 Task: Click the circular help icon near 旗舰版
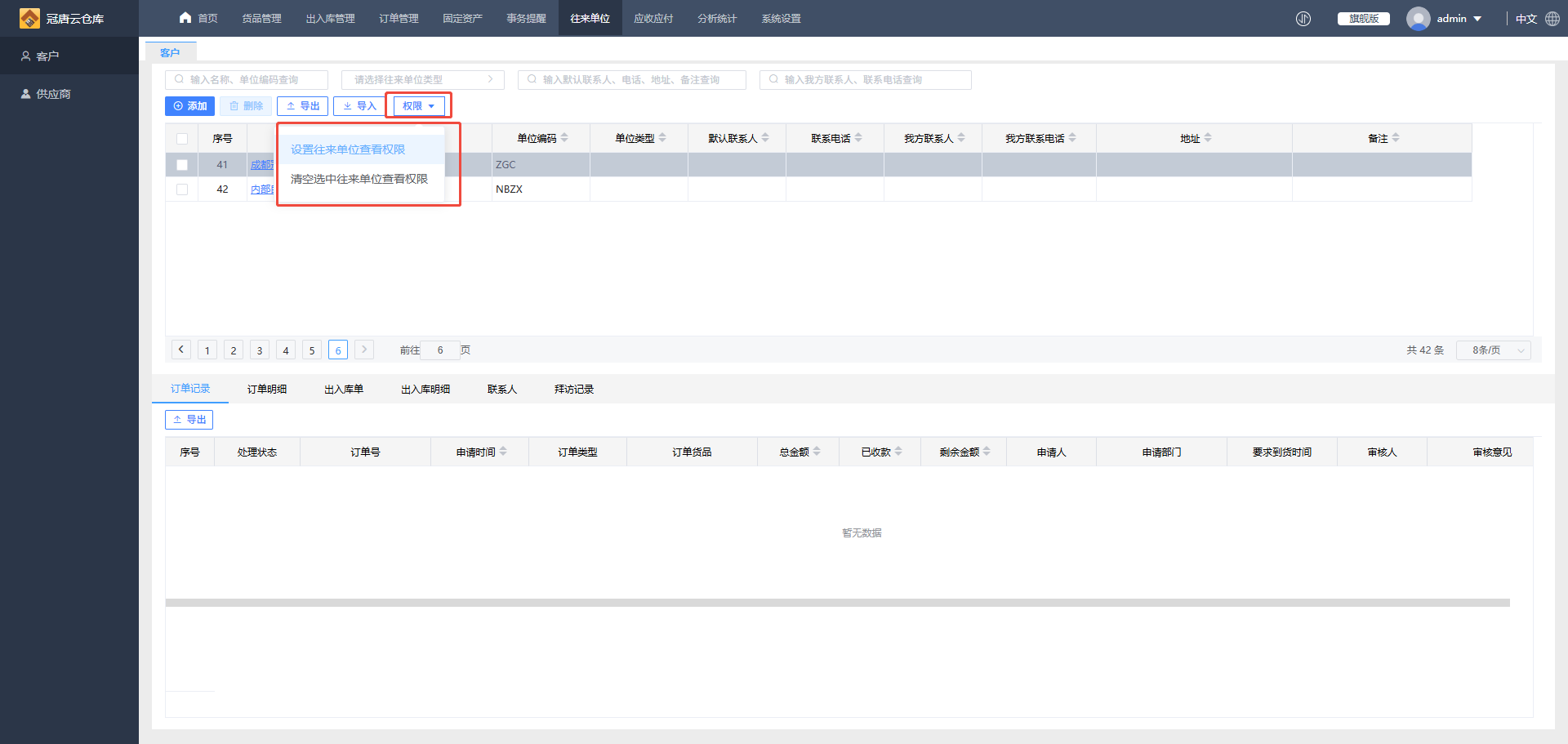coord(1303,18)
